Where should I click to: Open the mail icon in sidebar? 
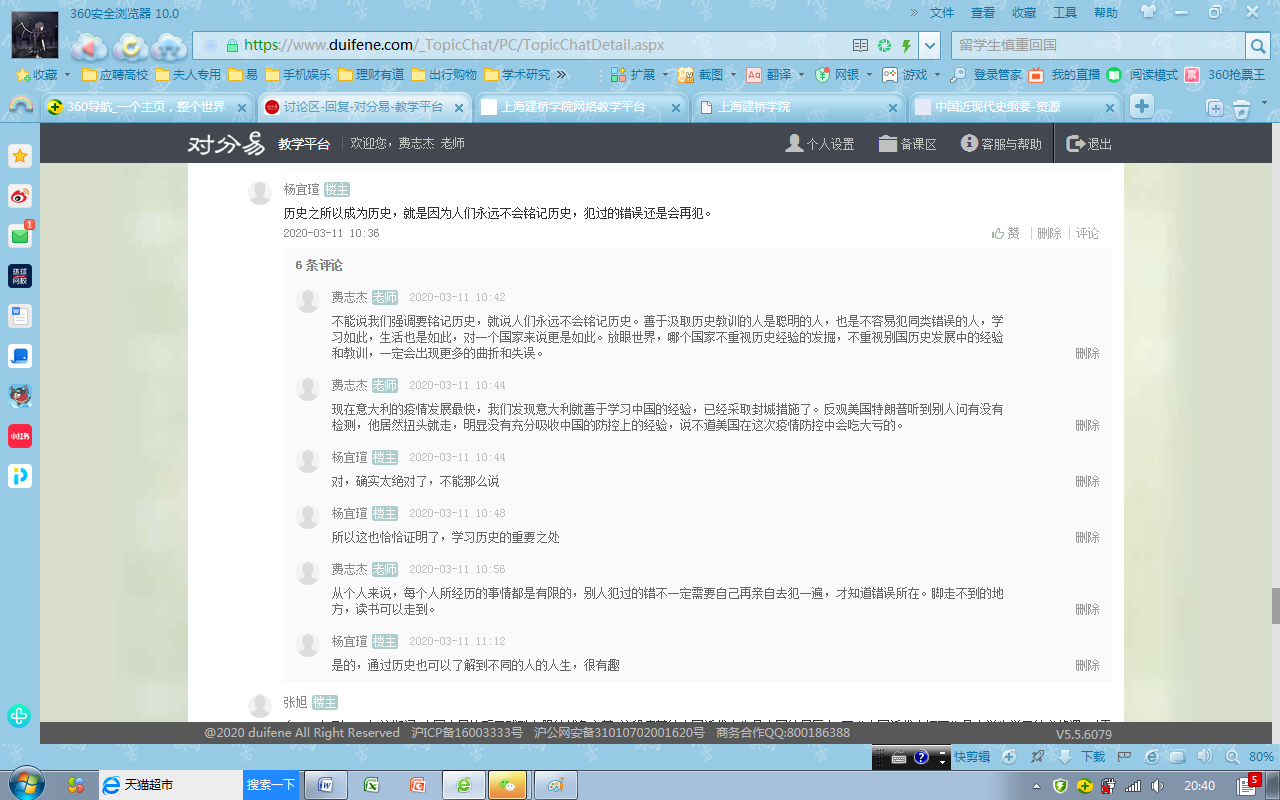[20, 236]
